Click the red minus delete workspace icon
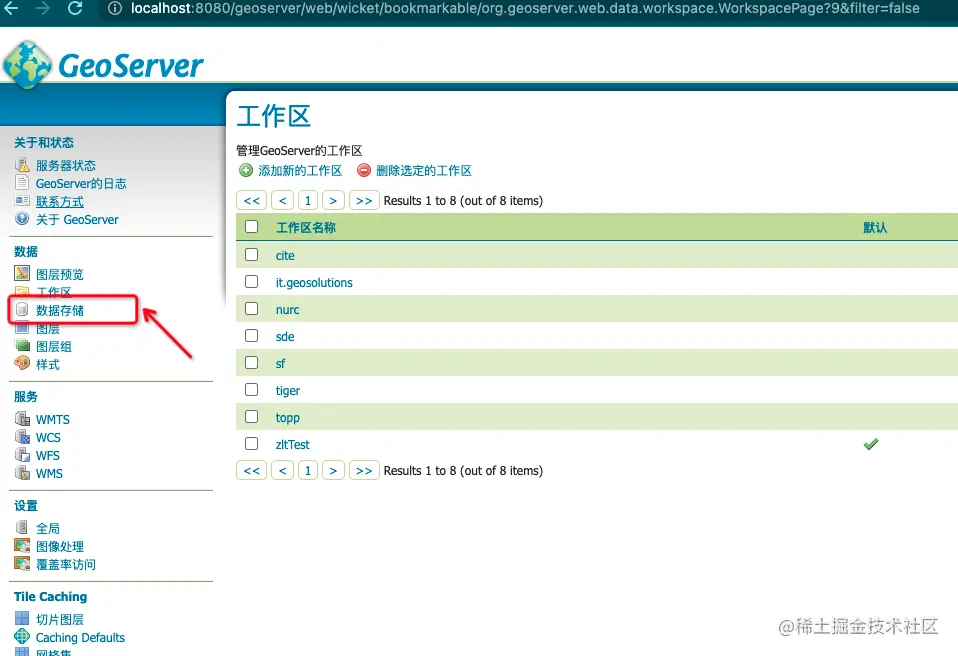This screenshot has width=958, height=656. click(x=364, y=170)
